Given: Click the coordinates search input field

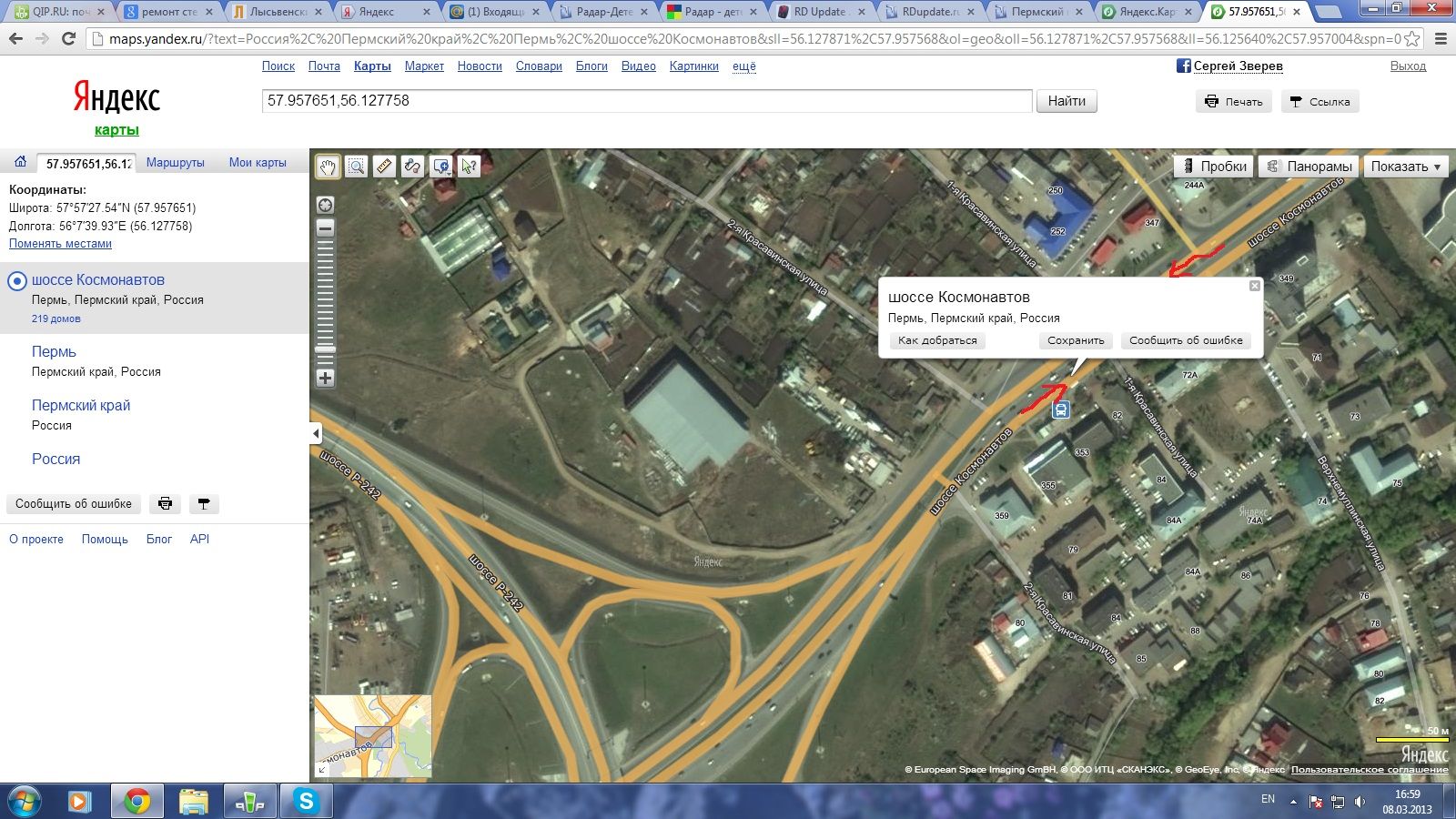Looking at the screenshot, I should [647, 101].
